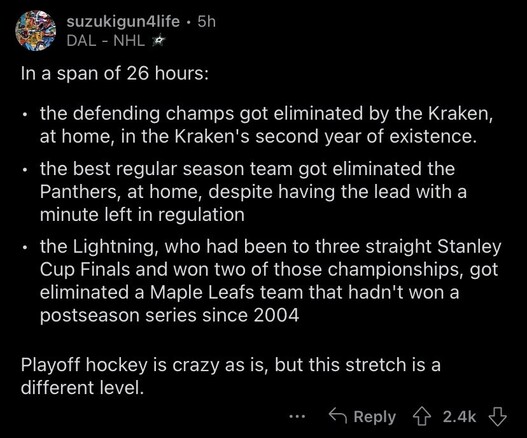This screenshot has height=438, width=527.
Task: Click the bullet about the Lightning
Action: (x=271, y=281)
